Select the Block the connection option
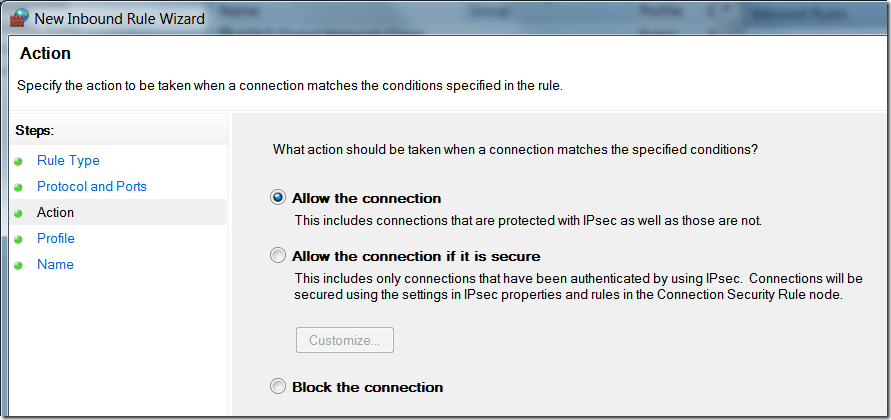891x420 pixels. click(278, 387)
